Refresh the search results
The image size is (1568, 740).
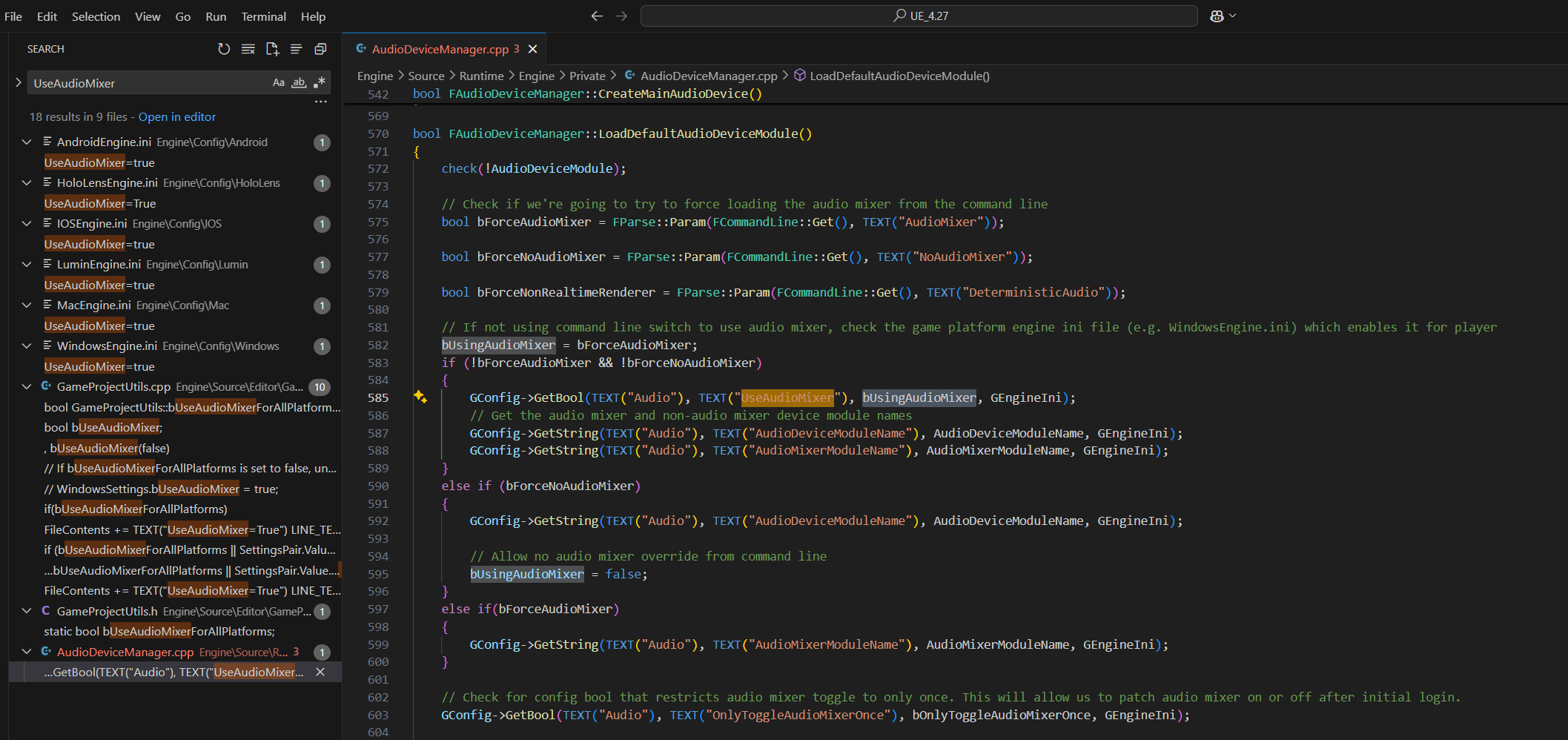224,49
